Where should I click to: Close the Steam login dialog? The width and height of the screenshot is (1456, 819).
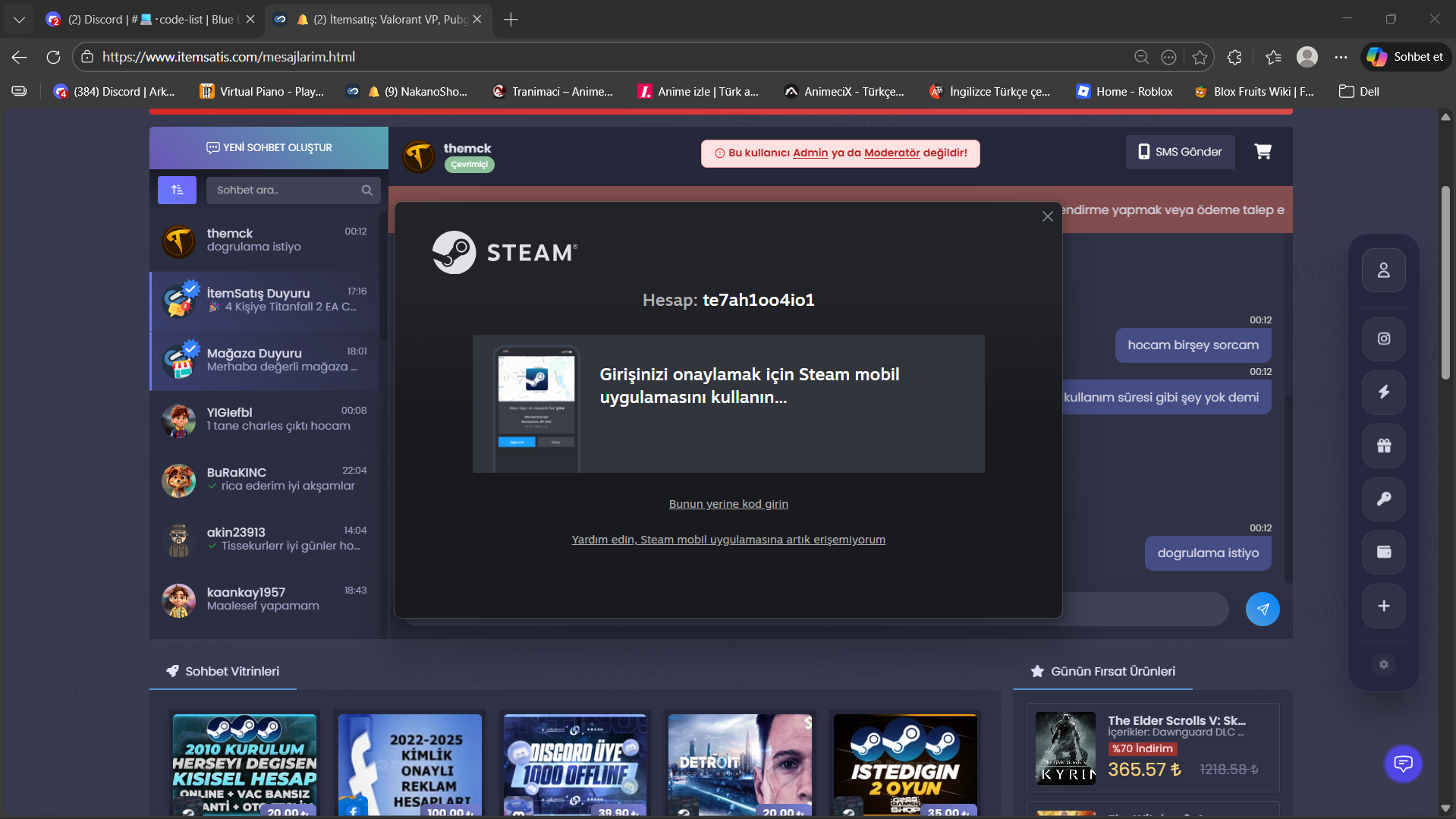(1047, 216)
